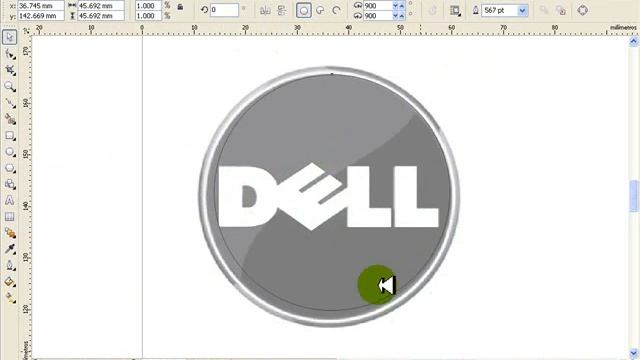Click the vertical scale factor field
640x360 pixels.
coord(148,16)
